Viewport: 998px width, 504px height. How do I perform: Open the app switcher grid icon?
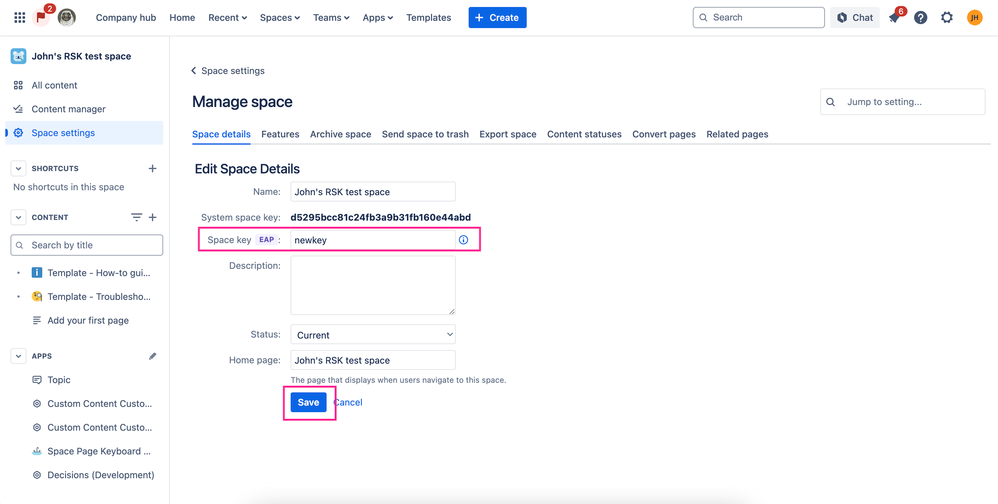(x=20, y=18)
